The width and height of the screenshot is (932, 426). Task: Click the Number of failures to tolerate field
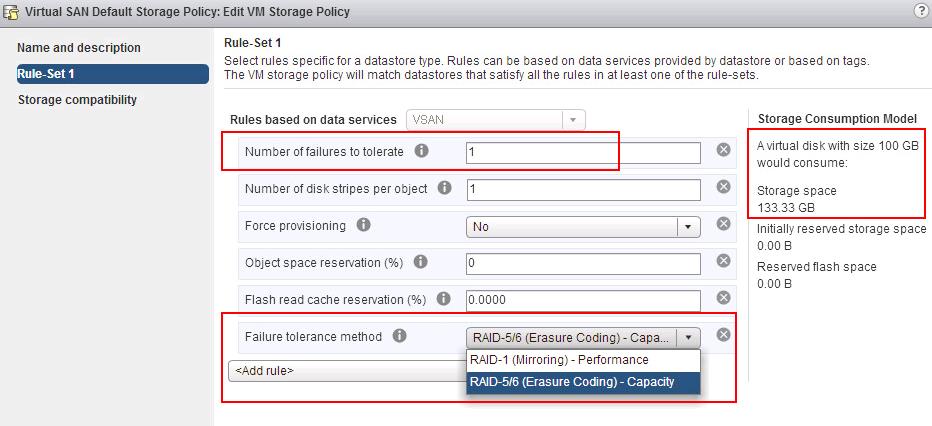tap(583, 152)
